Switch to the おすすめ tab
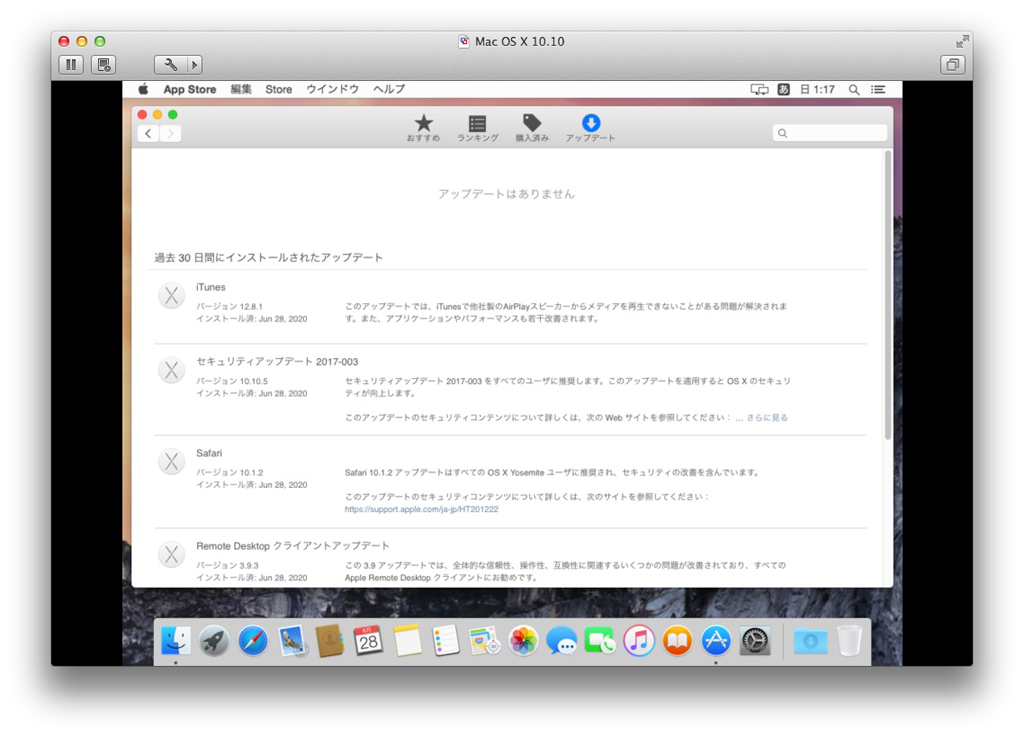 point(423,128)
